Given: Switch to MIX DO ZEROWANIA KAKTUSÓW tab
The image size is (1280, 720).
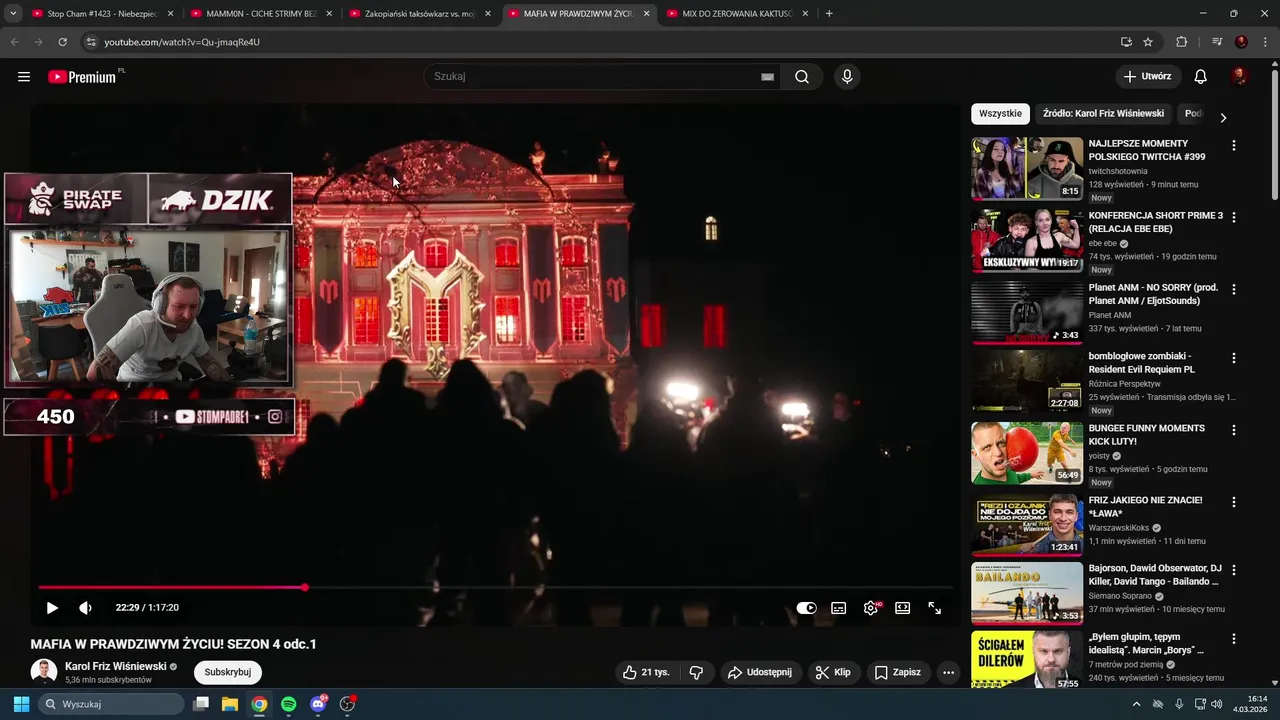Looking at the screenshot, I should tap(736, 14).
